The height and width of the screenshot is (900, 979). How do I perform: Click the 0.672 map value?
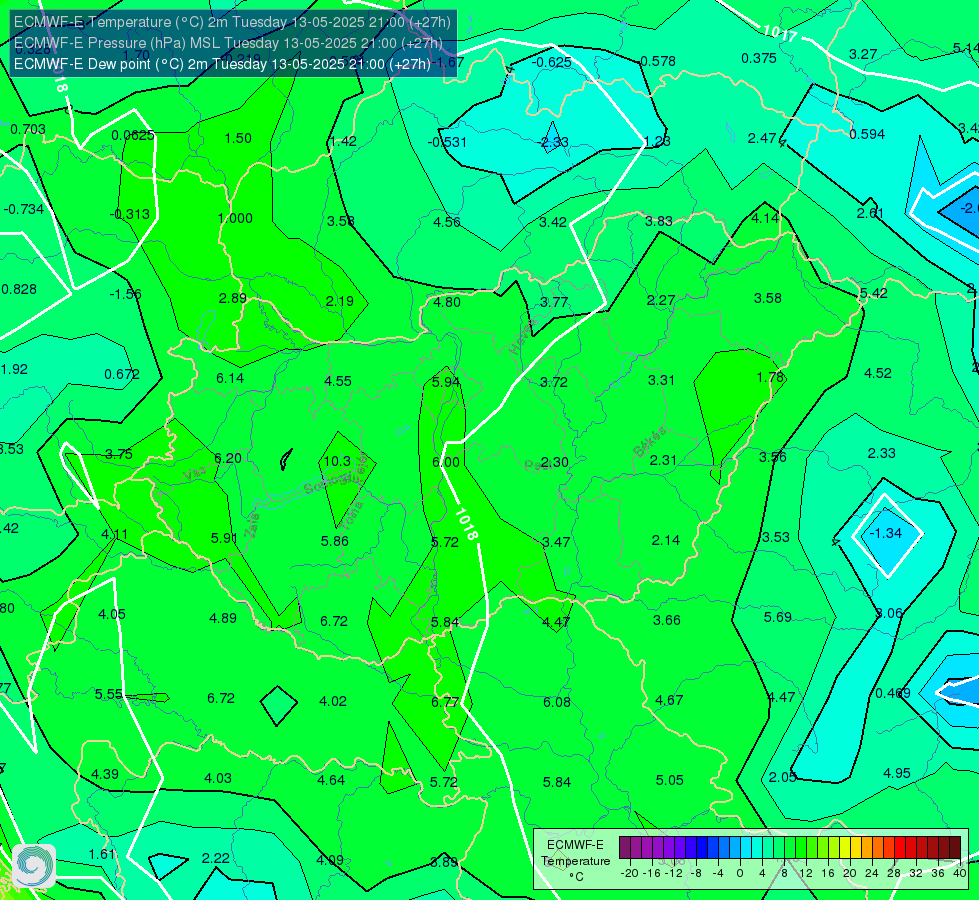click(122, 374)
